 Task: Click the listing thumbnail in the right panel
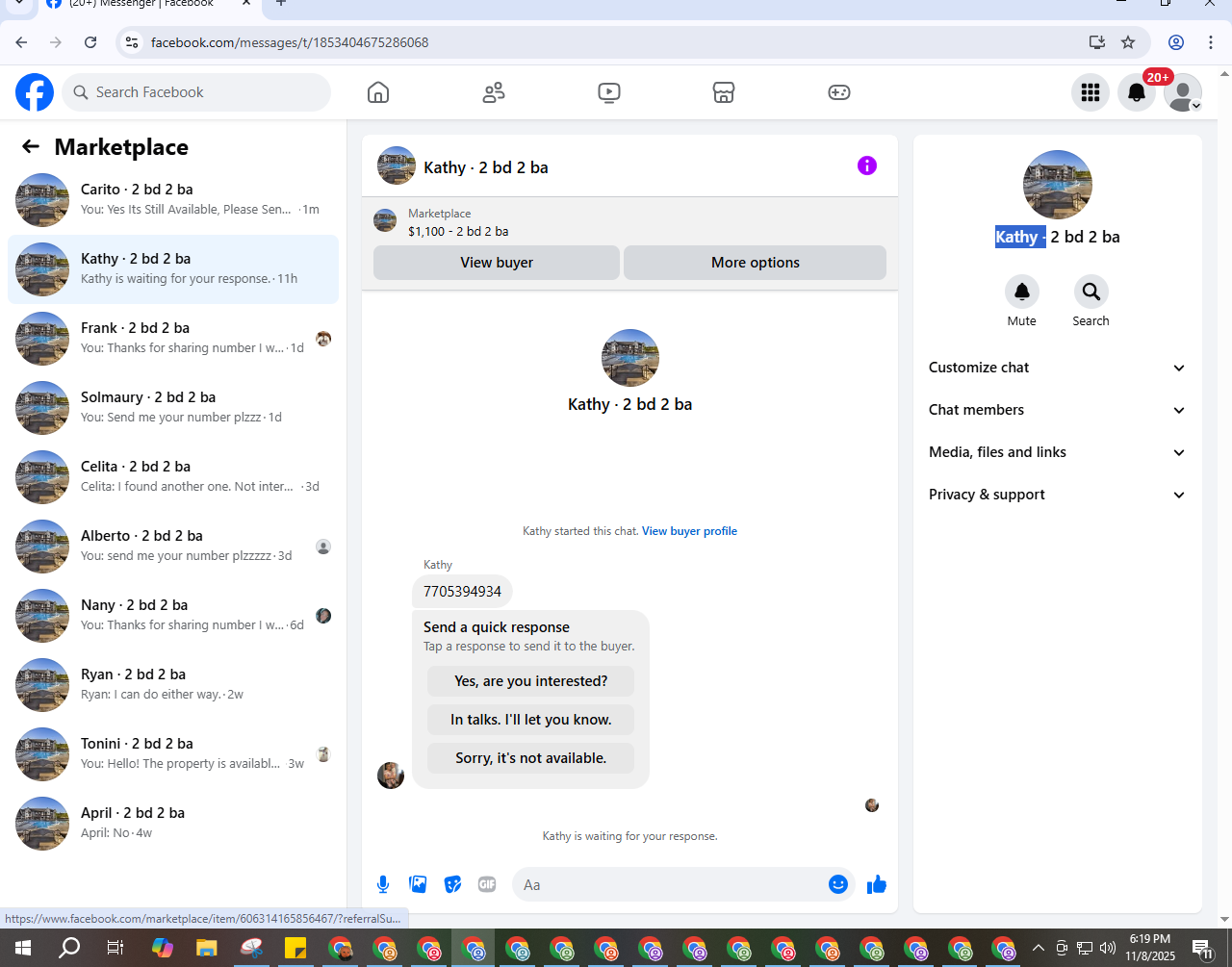pyautogui.click(x=1058, y=185)
